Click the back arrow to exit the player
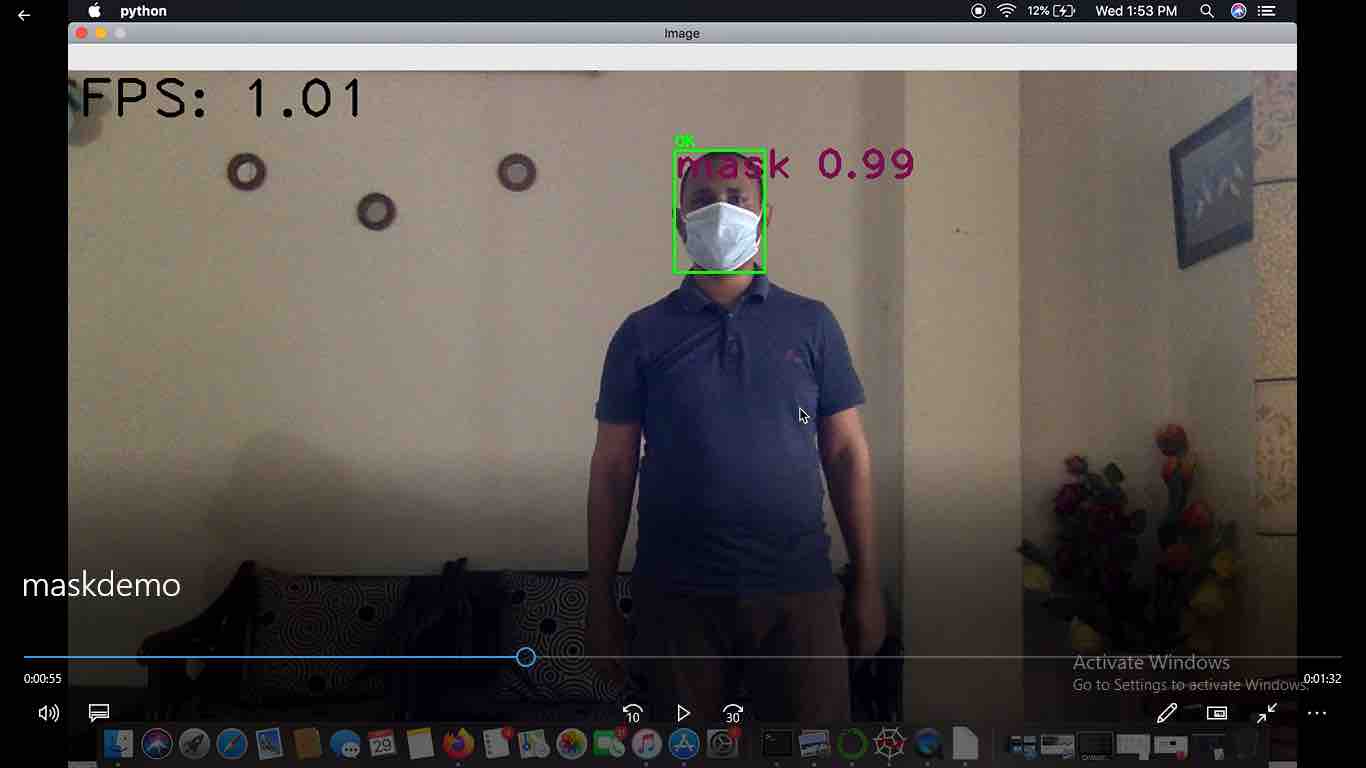This screenshot has width=1366, height=768. [x=24, y=15]
